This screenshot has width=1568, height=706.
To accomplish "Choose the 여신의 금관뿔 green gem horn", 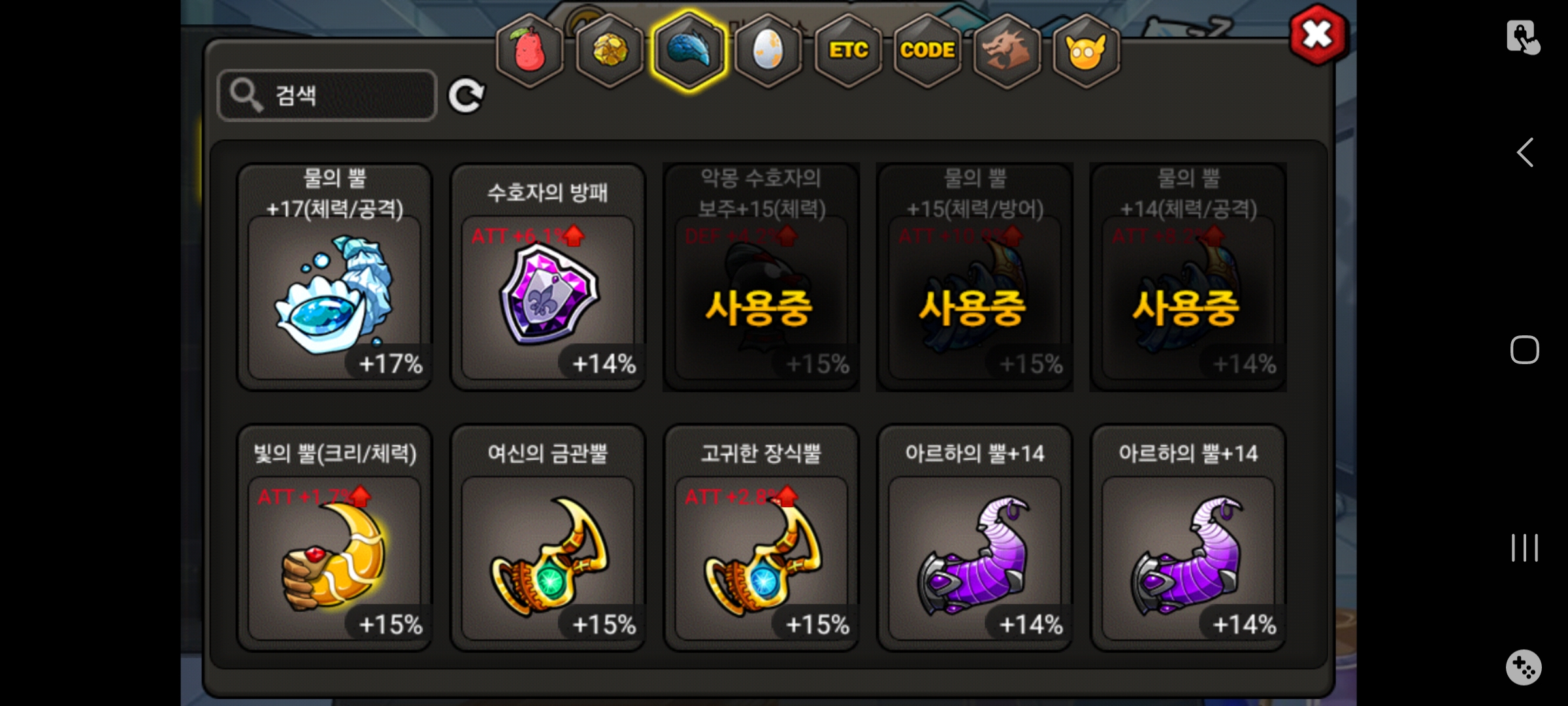I will pyautogui.click(x=548, y=538).
